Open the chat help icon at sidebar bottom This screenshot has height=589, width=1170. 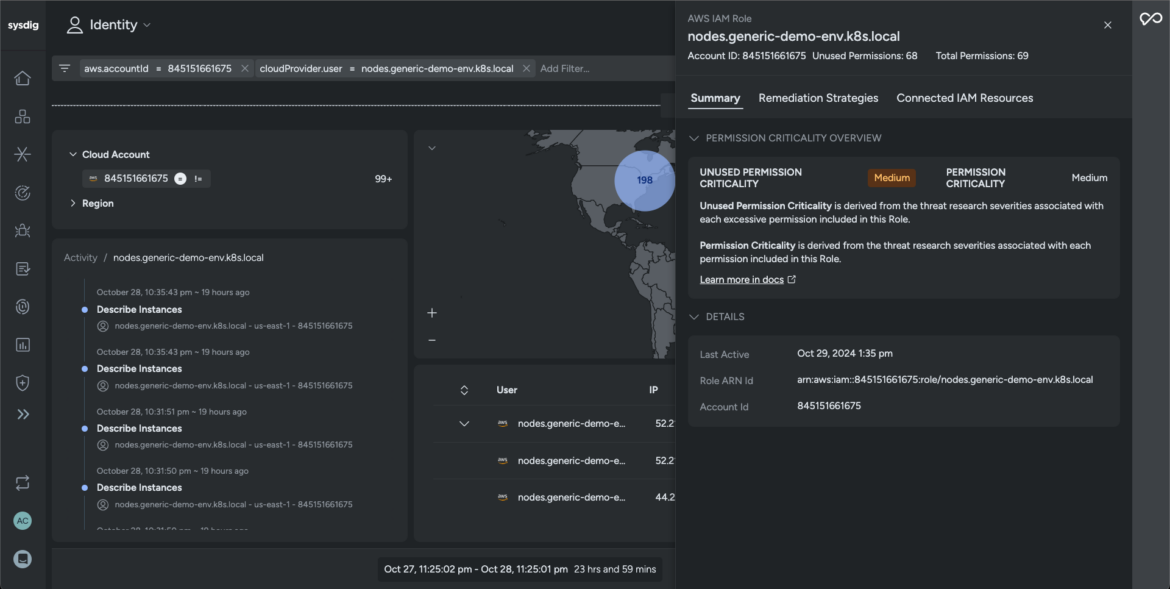[x=22, y=558]
